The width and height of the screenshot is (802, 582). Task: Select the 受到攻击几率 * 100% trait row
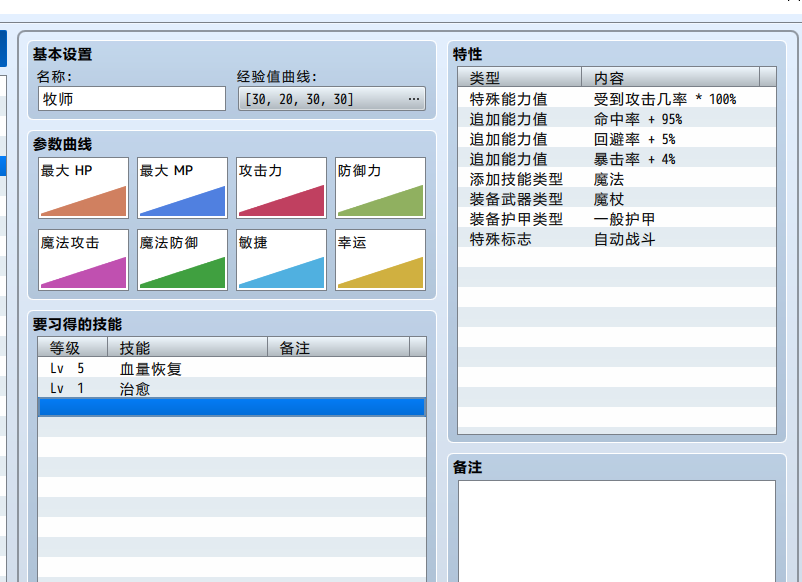pyautogui.click(x=617, y=98)
